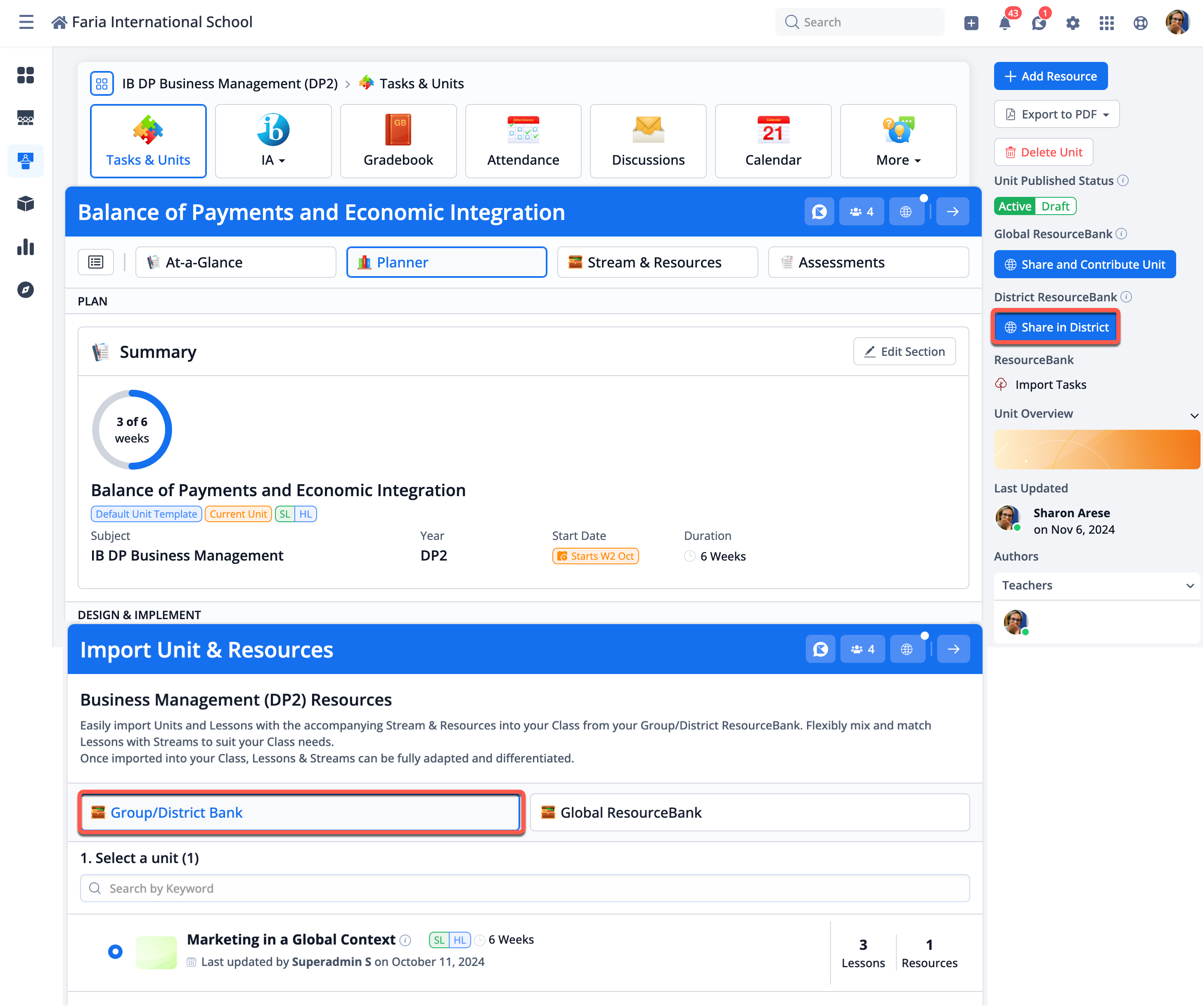The image size is (1203, 1008).
Task: Open settings gear icon
Action: pyautogui.click(x=1073, y=23)
